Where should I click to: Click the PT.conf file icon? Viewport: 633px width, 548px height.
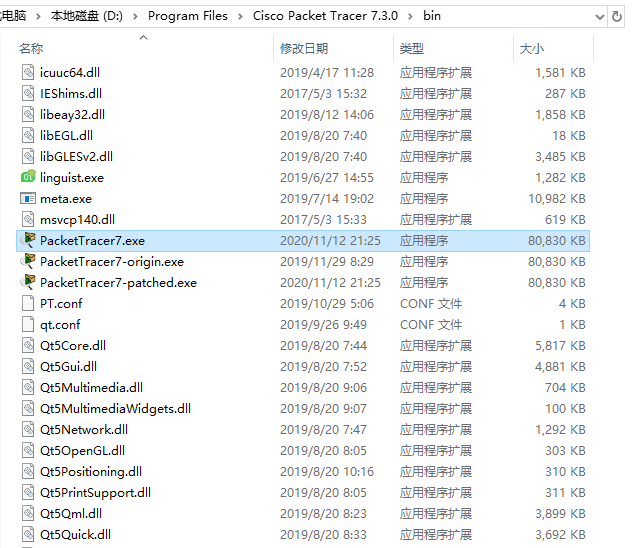point(28,304)
